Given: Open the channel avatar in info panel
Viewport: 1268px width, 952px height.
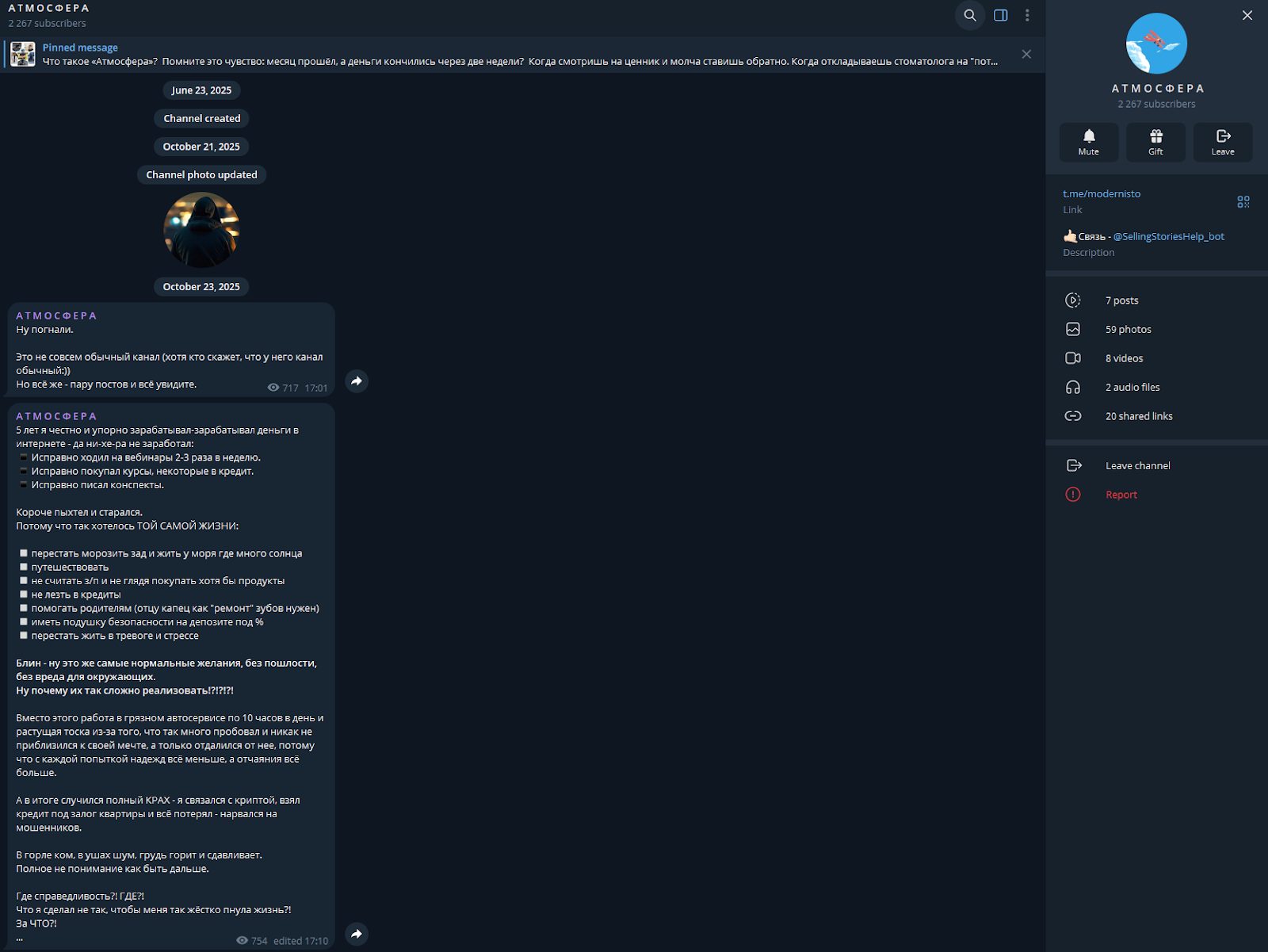Looking at the screenshot, I should point(1156,44).
